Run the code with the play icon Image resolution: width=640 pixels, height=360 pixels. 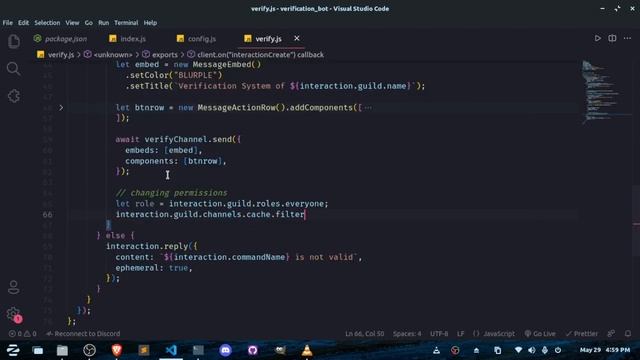click(597, 38)
